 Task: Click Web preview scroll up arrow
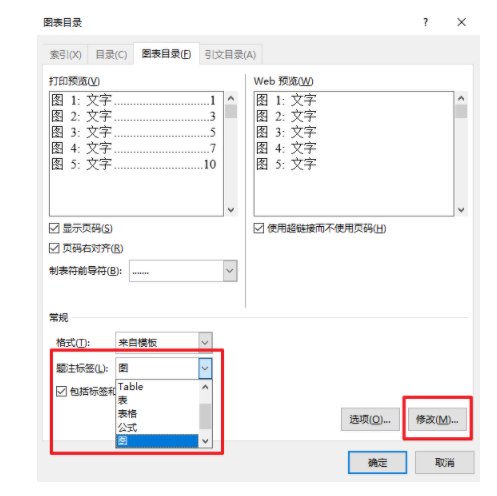(x=461, y=98)
